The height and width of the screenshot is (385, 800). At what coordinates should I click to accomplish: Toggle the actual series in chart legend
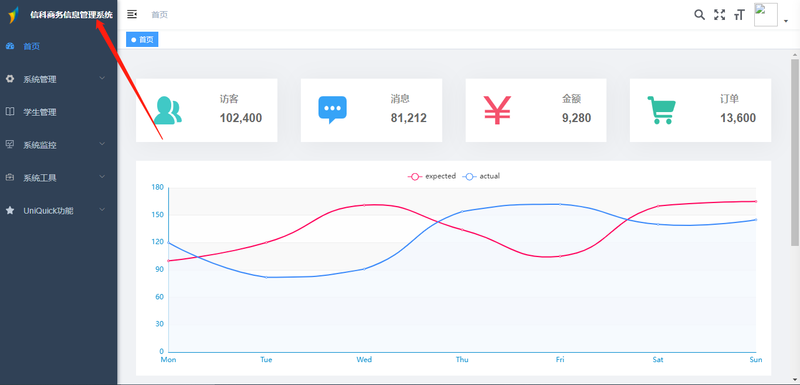[481, 176]
